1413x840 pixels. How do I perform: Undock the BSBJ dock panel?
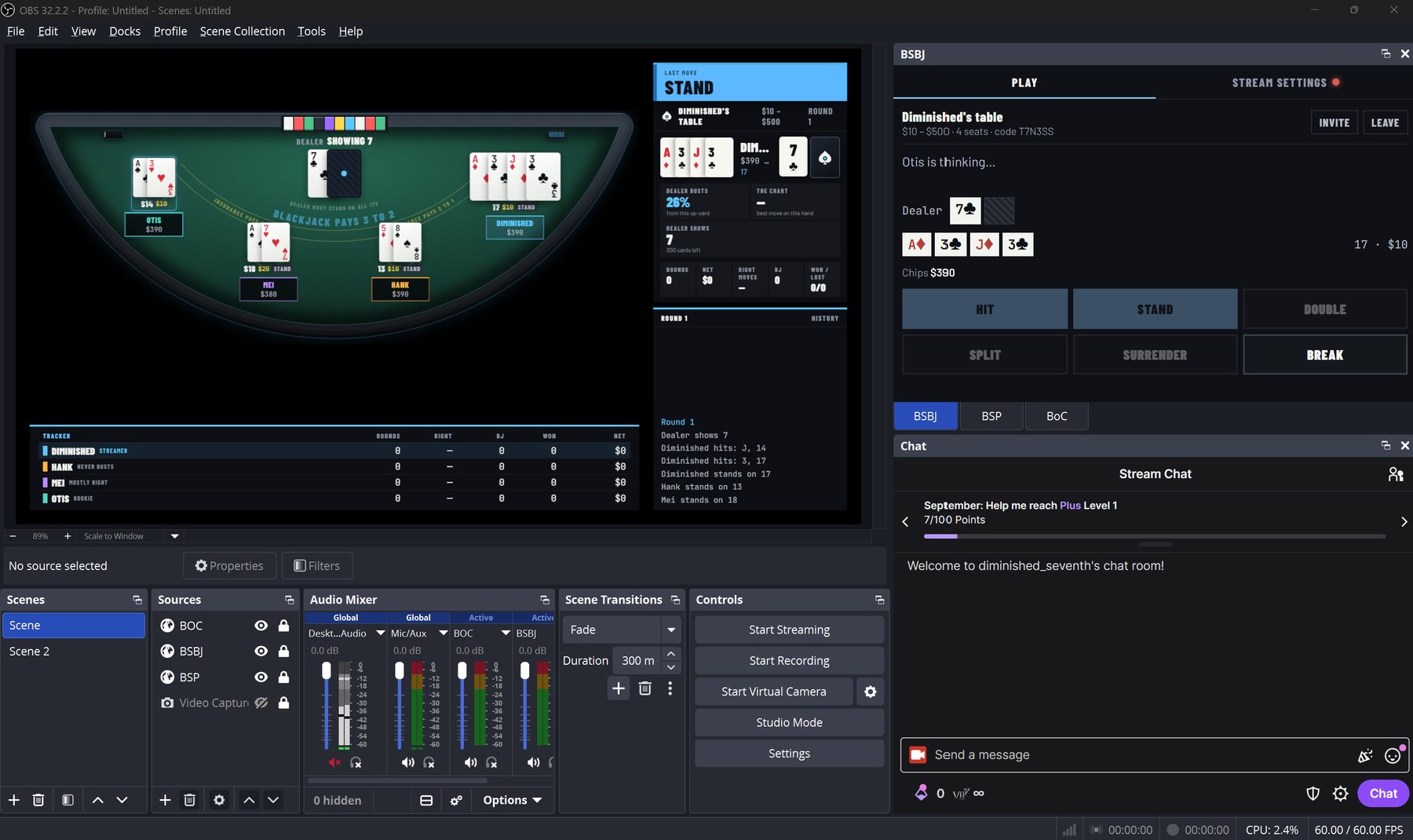click(1386, 53)
